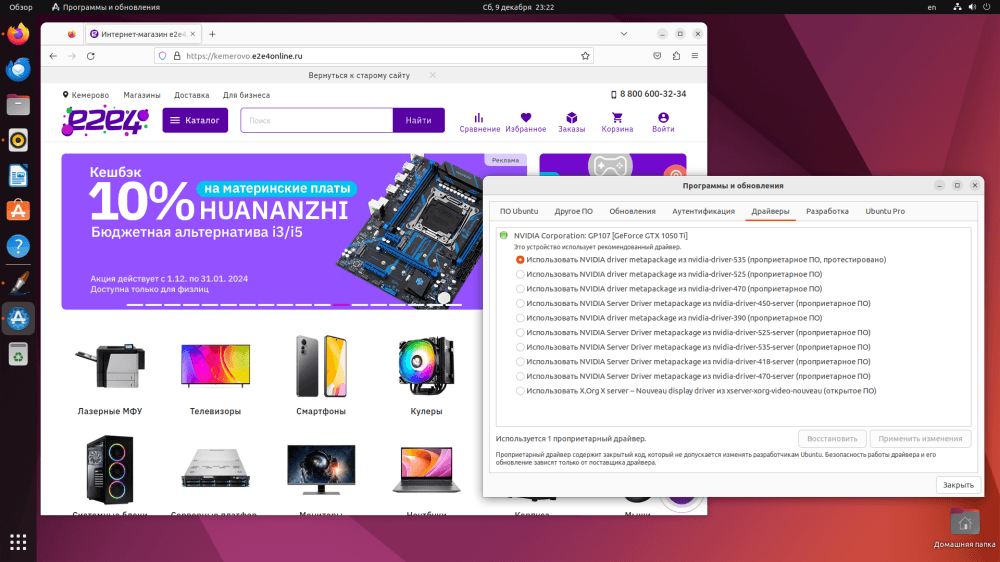This screenshot has height=562, width=1000.
Task: Open a new tab in Firefox
Action: [212, 34]
